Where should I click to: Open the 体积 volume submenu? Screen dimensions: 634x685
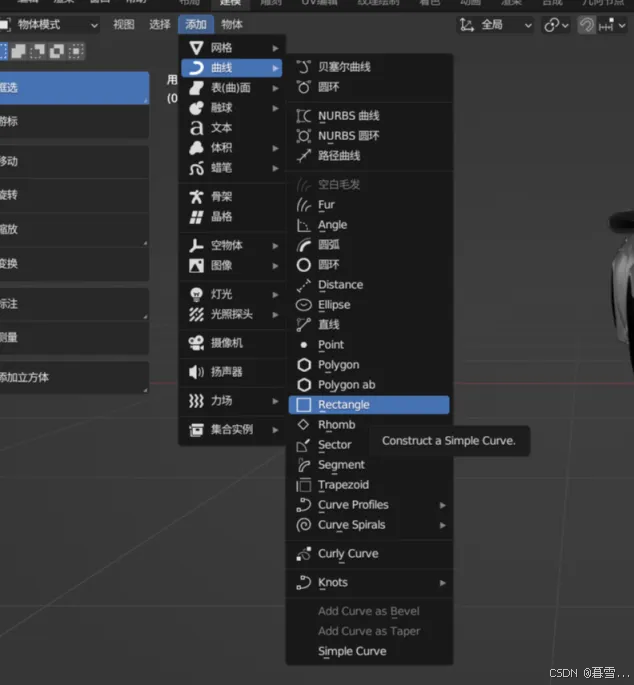[x=232, y=148]
